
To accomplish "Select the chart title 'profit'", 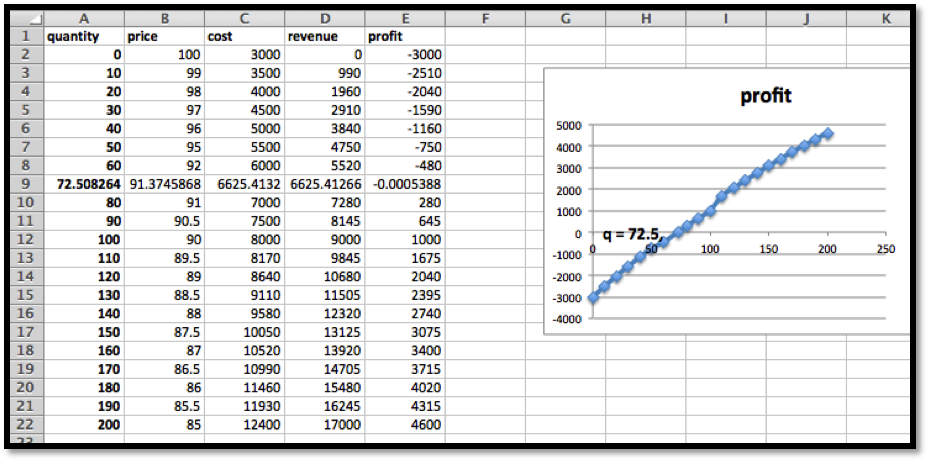I will tap(768, 96).
